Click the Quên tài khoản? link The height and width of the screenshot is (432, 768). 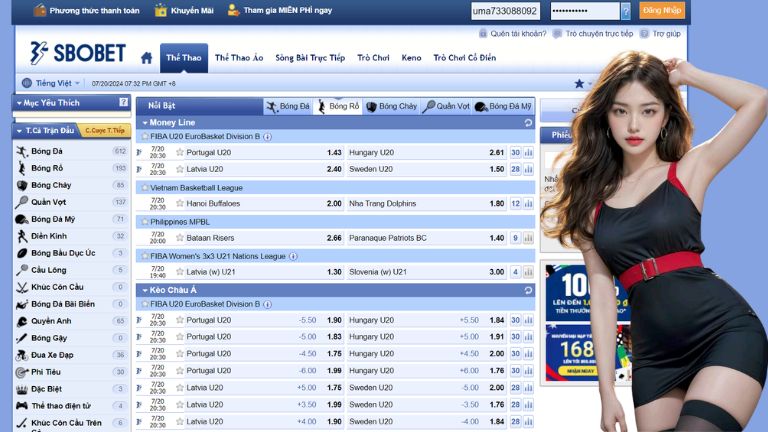pyautogui.click(x=512, y=34)
